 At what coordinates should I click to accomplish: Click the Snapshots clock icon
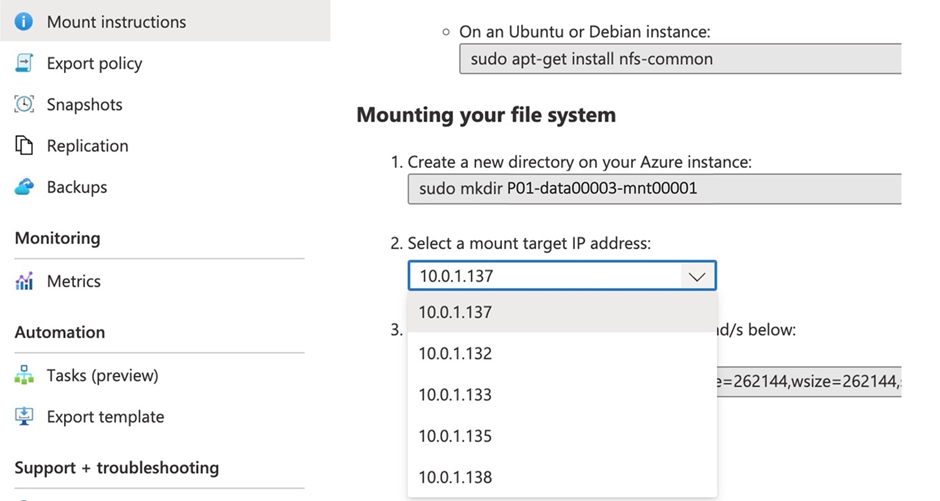point(25,104)
